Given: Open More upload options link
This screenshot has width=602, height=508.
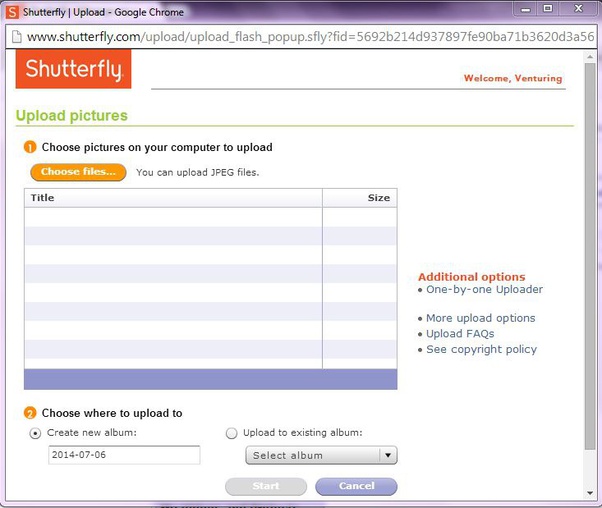Looking at the screenshot, I should click(x=481, y=318).
